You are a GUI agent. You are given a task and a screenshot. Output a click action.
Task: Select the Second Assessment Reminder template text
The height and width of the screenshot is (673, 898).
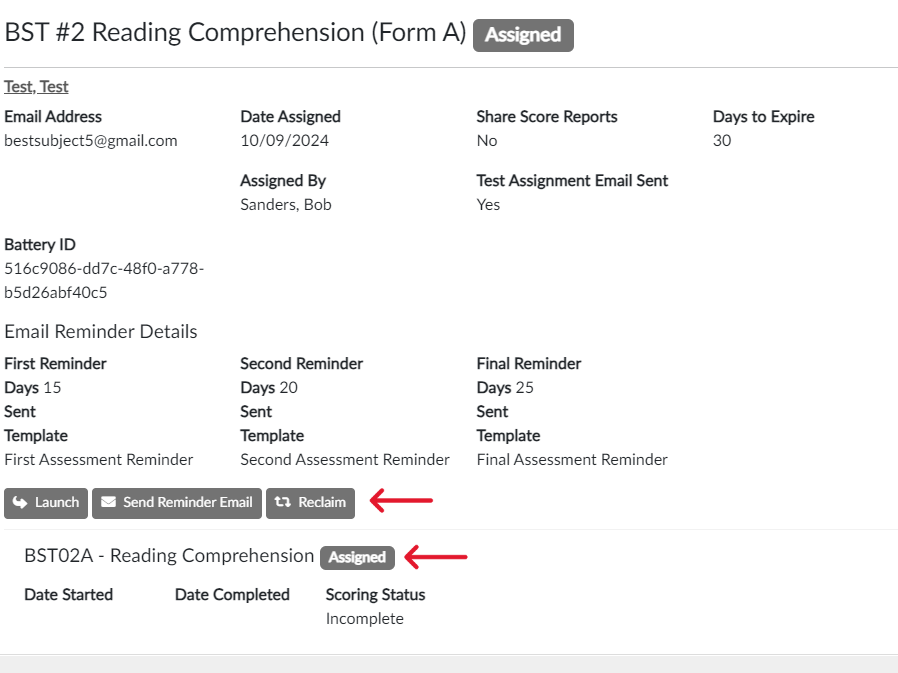tap(345, 460)
